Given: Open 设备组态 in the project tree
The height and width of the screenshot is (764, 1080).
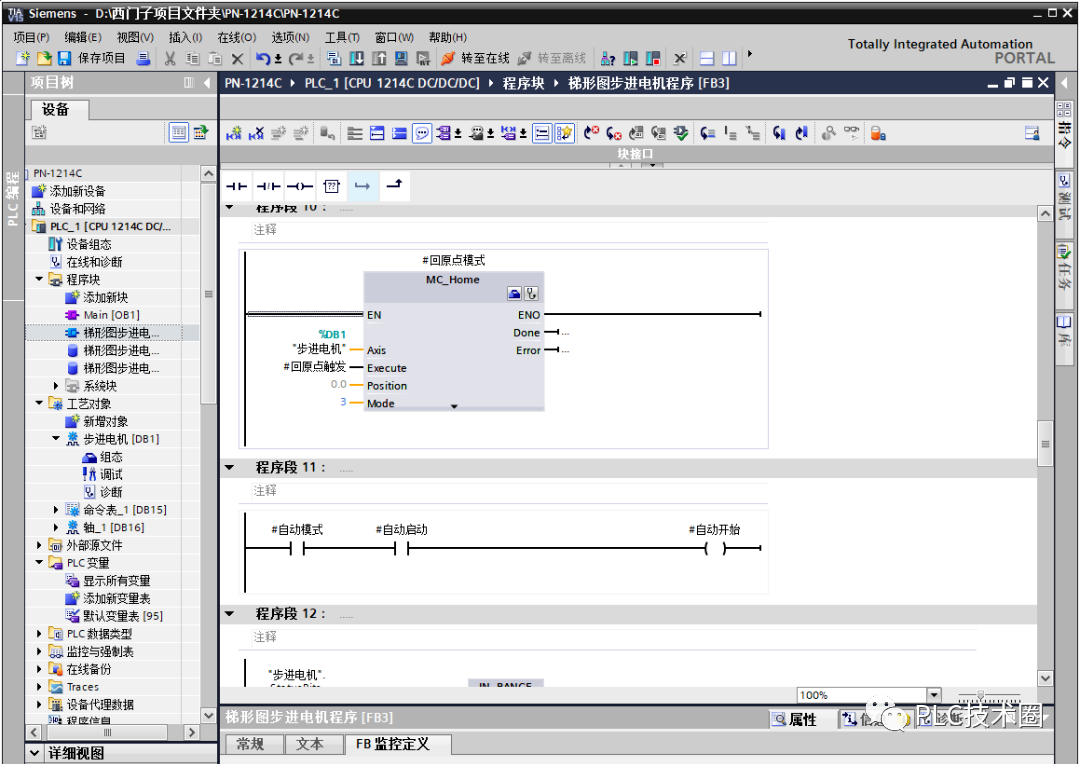Looking at the screenshot, I should [x=89, y=244].
